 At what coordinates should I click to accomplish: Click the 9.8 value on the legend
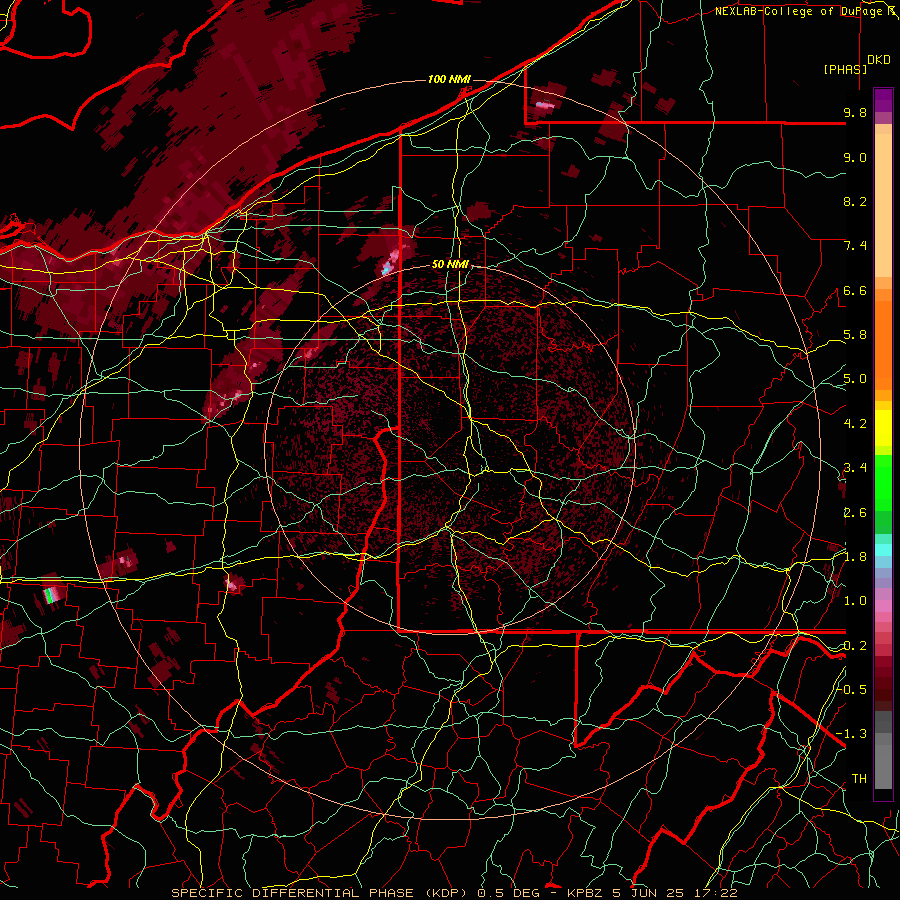855,112
